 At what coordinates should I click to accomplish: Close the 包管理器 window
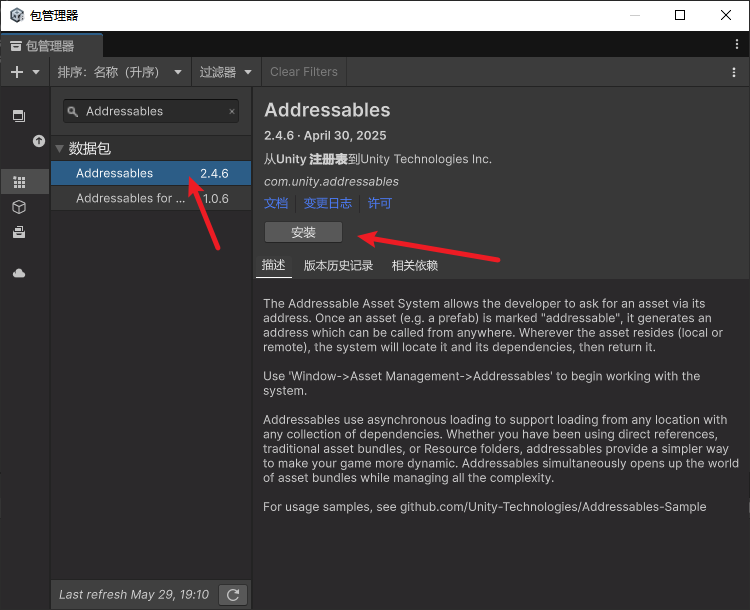(x=726, y=15)
